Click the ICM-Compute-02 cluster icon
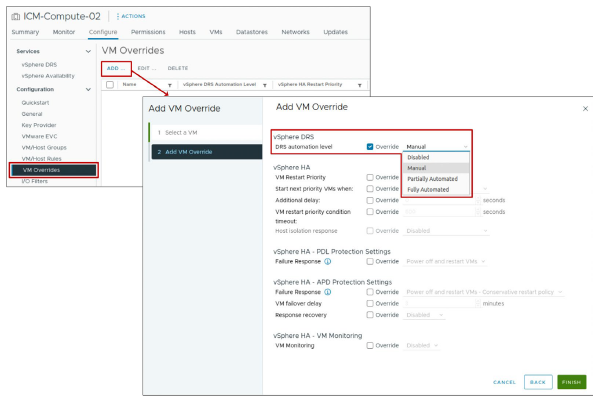Viewport: 600px width, 402px height. coord(16,16)
